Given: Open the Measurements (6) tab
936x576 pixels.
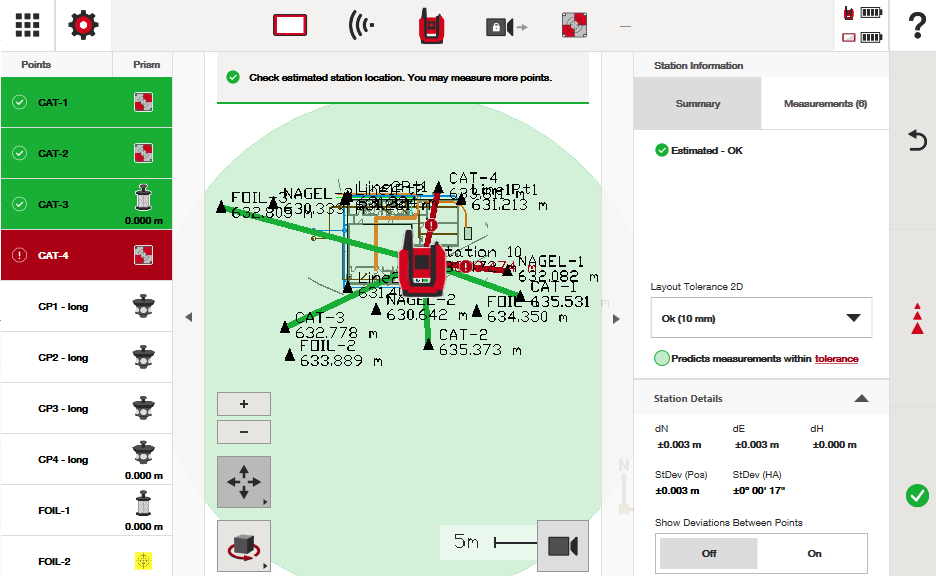Looking at the screenshot, I should pos(824,103).
